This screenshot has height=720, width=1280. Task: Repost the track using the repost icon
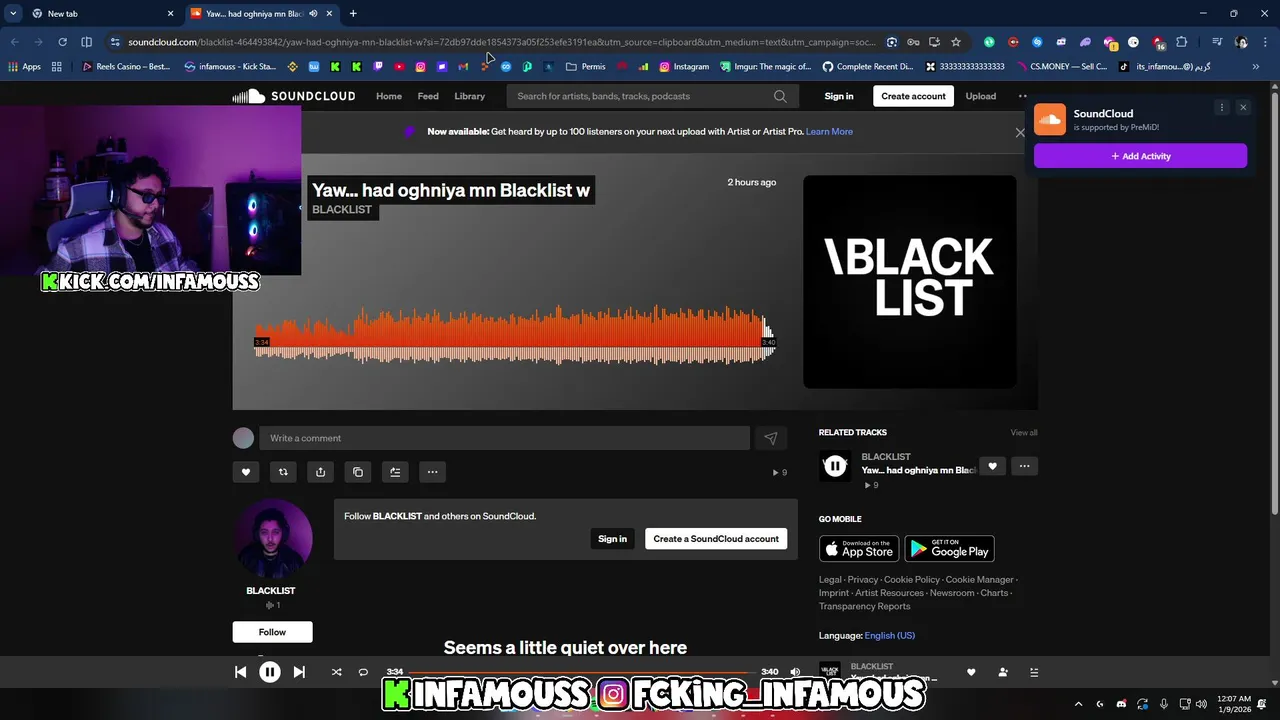pos(283,472)
